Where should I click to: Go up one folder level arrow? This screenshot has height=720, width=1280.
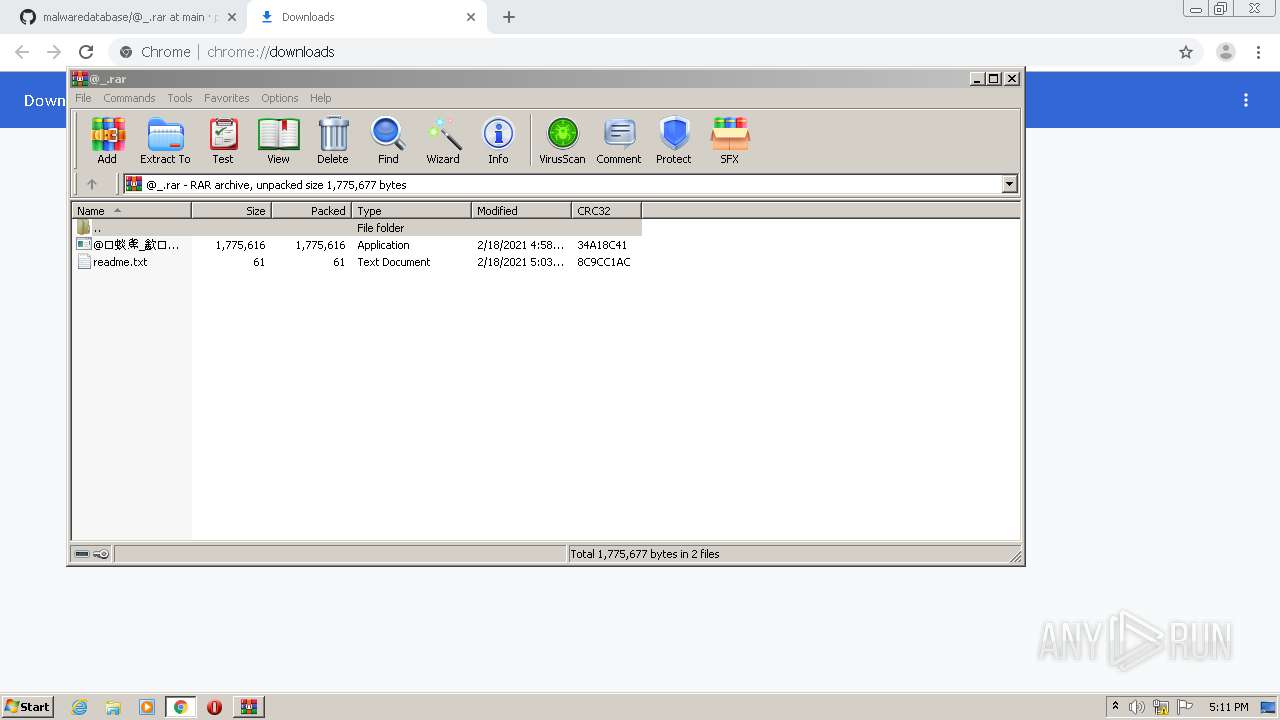pos(92,184)
